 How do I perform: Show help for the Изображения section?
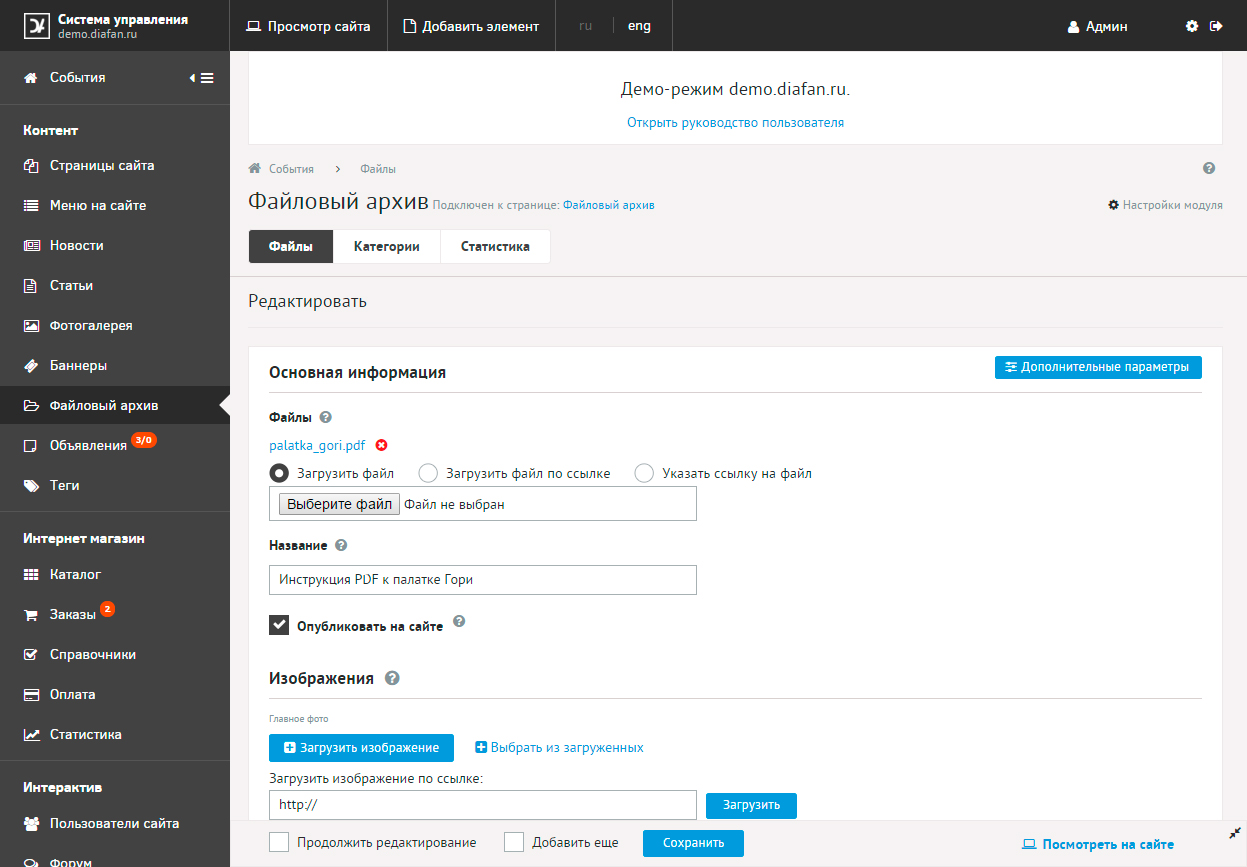(x=392, y=678)
